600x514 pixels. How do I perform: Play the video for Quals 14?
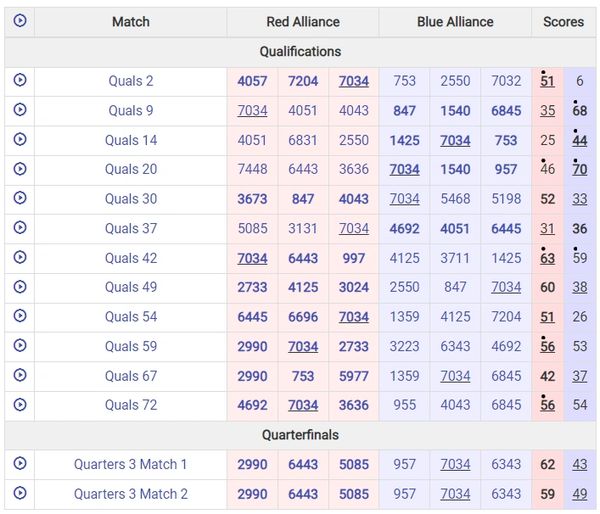coord(19,140)
